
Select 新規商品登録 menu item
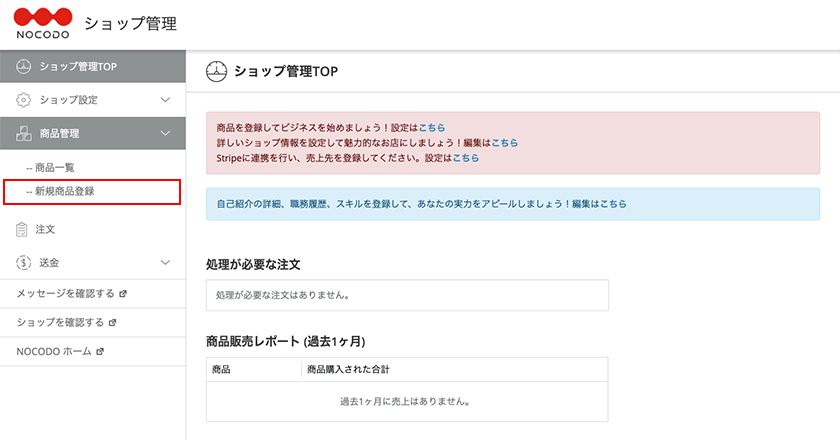tap(92, 192)
